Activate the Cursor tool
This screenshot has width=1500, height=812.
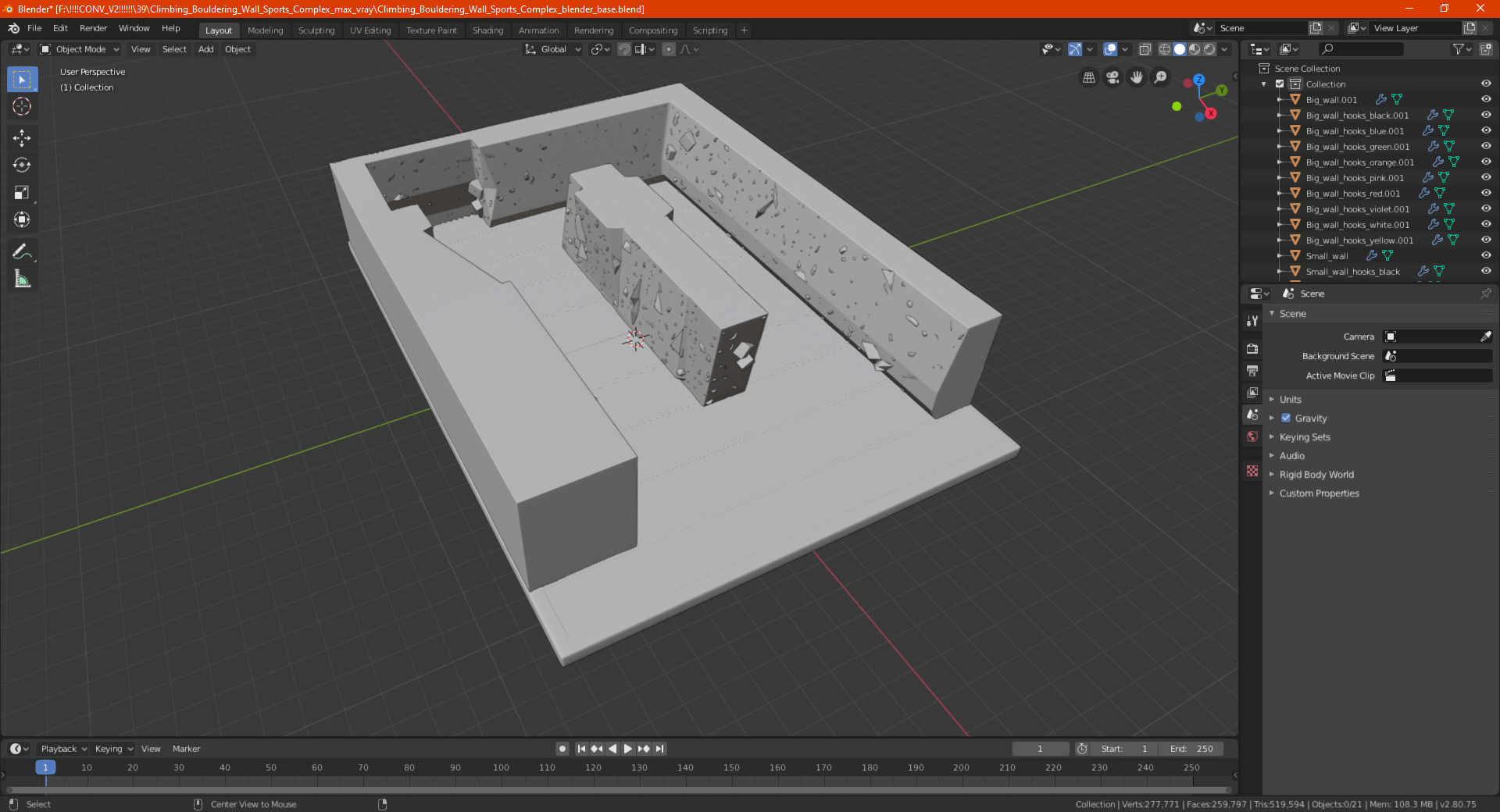pos(22,106)
